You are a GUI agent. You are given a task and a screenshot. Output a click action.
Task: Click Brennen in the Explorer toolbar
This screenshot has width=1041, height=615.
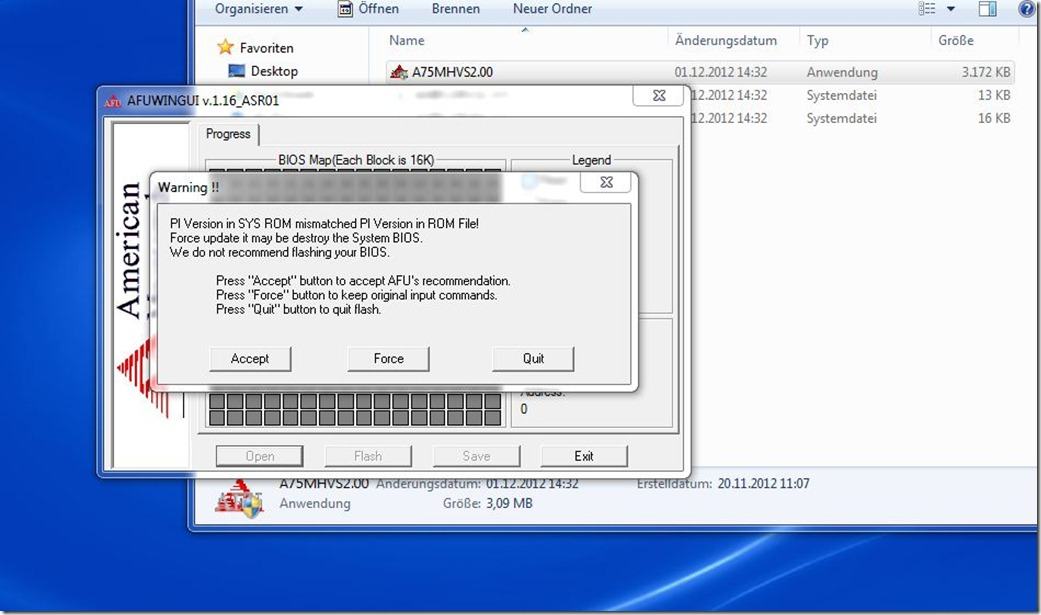[455, 9]
